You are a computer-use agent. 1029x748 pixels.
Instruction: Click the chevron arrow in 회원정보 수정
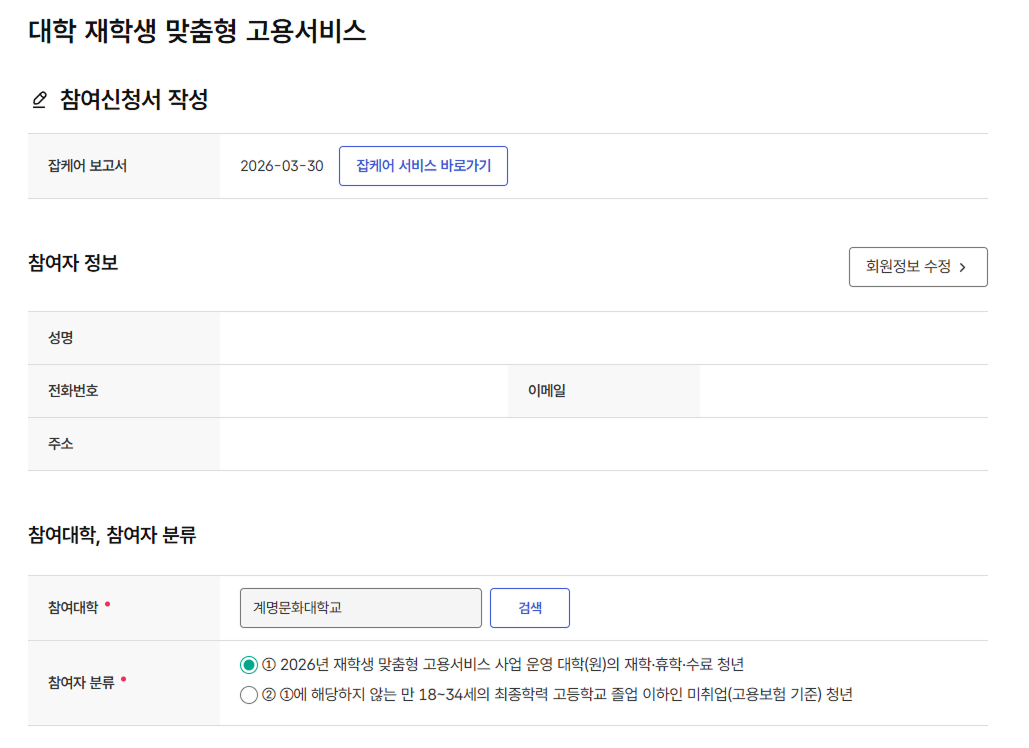click(963, 268)
